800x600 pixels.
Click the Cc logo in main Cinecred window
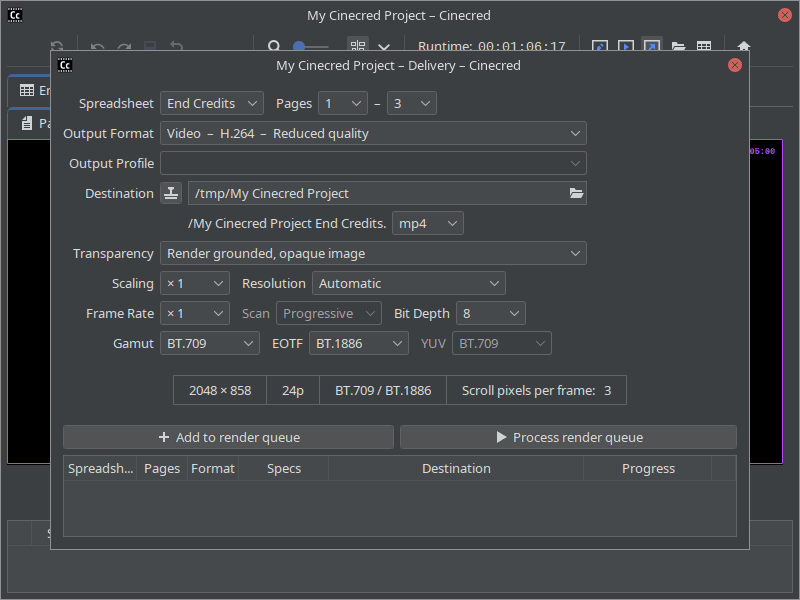click(x=15, y=15)
